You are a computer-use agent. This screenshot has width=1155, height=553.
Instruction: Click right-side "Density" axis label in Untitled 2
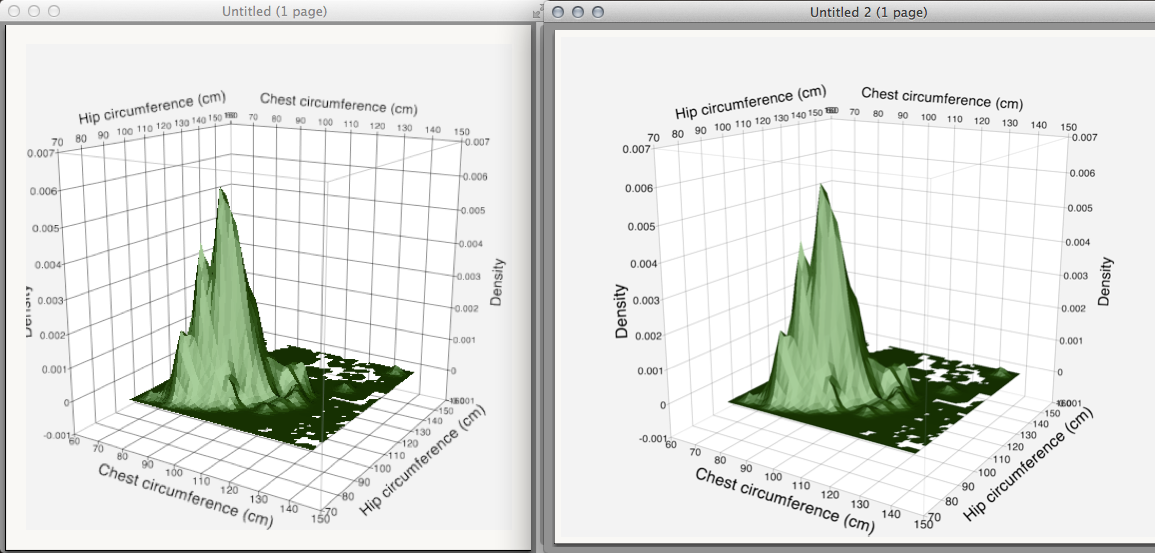pyautogui.click(x=1104, y=281)
